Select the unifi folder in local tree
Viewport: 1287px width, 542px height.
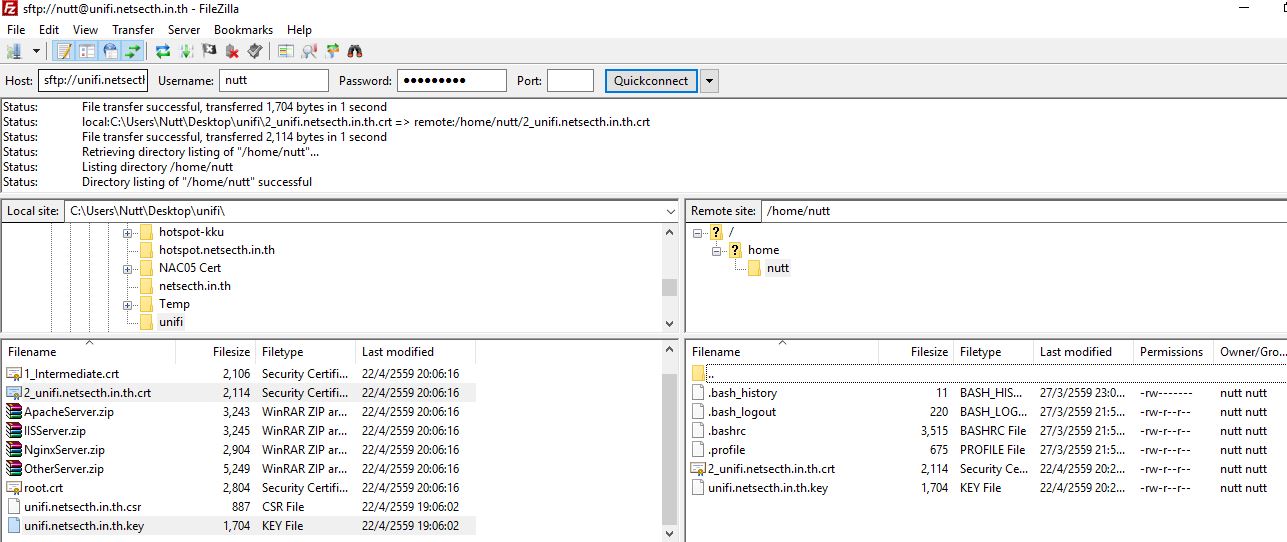pyautogui.click(x=171, y=322)
